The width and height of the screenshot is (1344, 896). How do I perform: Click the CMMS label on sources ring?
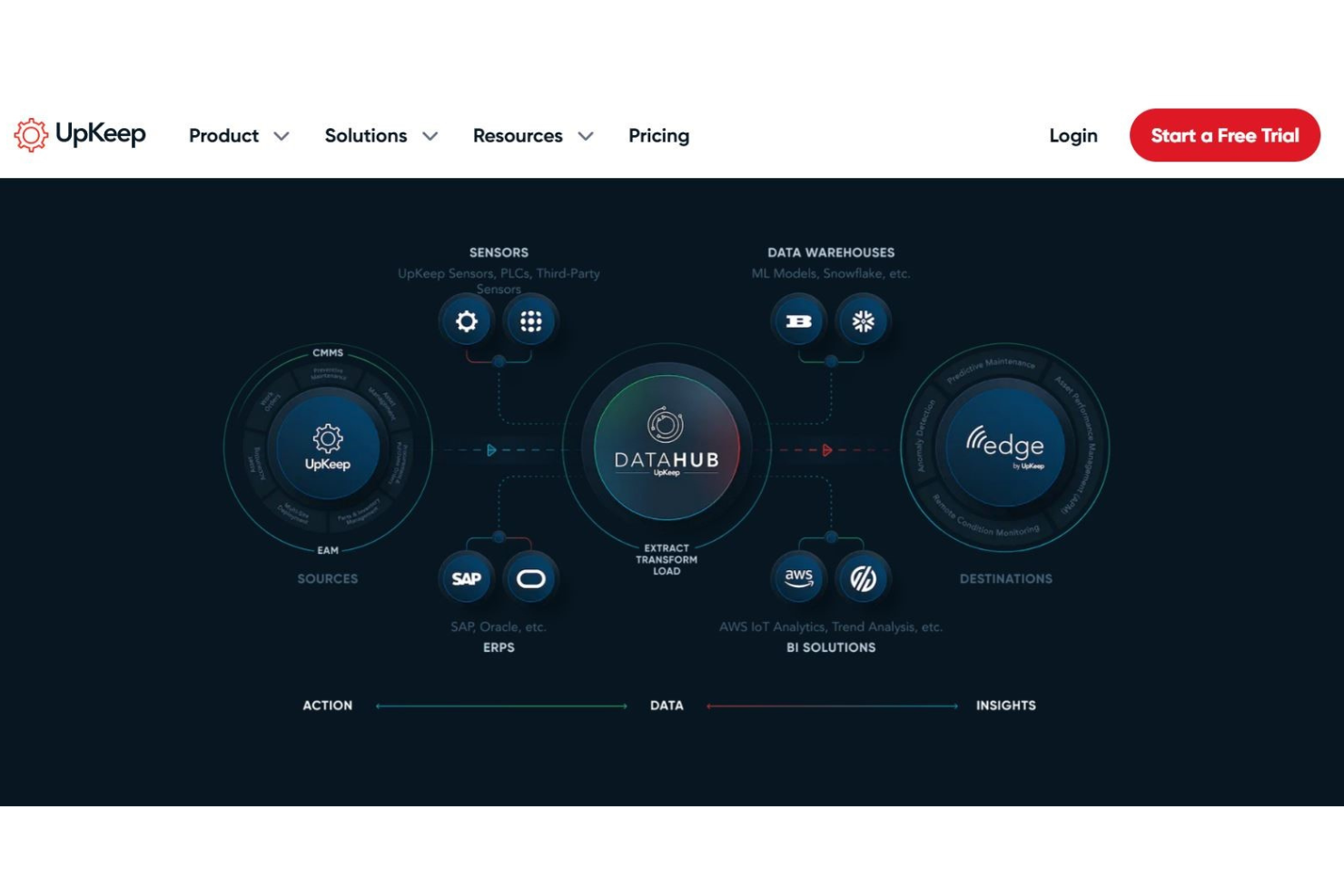pyautogui.click(x=328, y=352)
